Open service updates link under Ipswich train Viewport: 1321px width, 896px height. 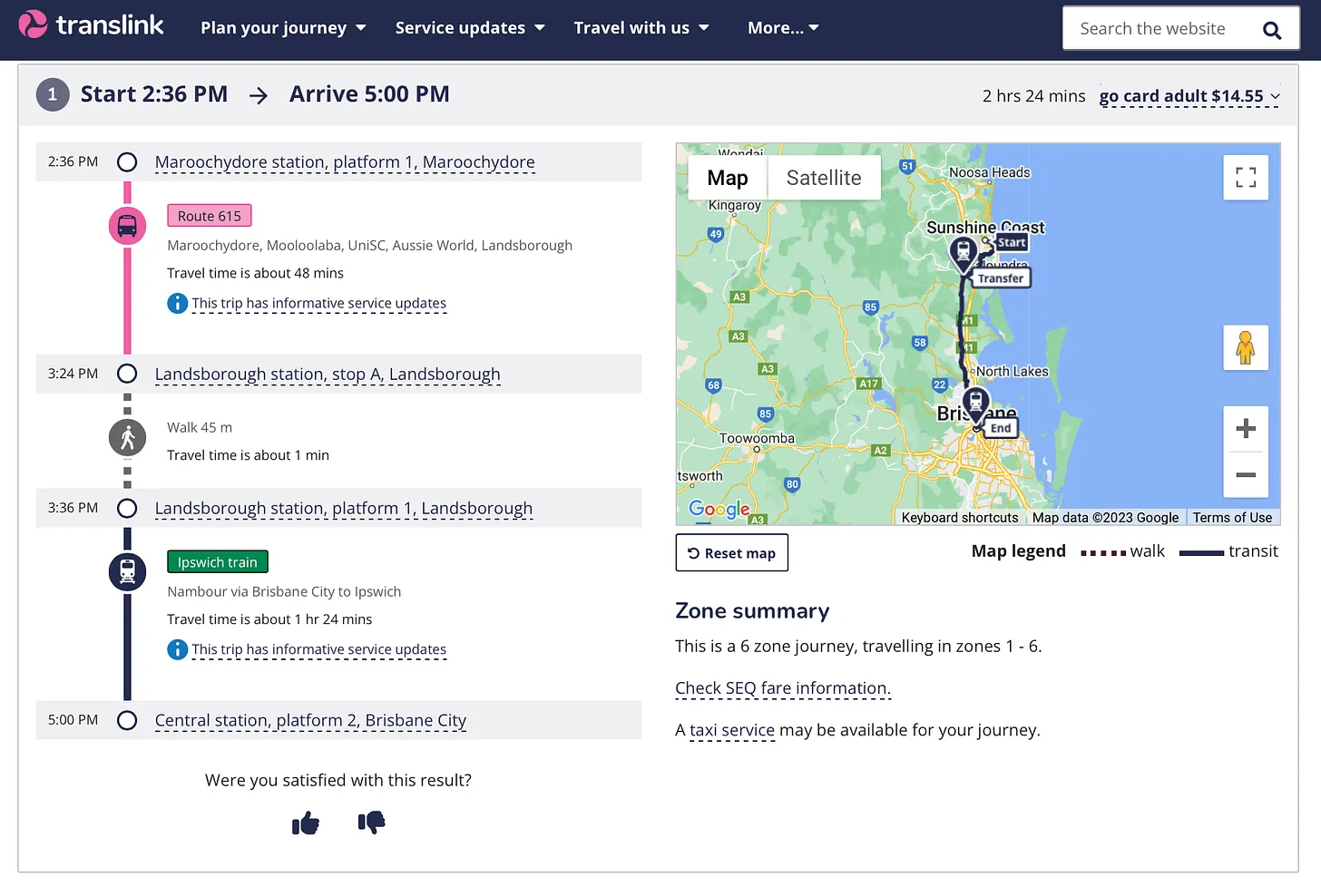(318, 649)
